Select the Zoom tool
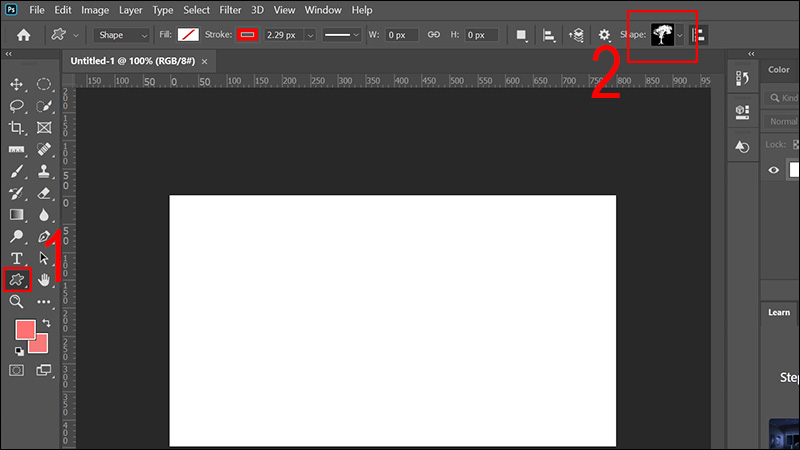 [16, 302]
